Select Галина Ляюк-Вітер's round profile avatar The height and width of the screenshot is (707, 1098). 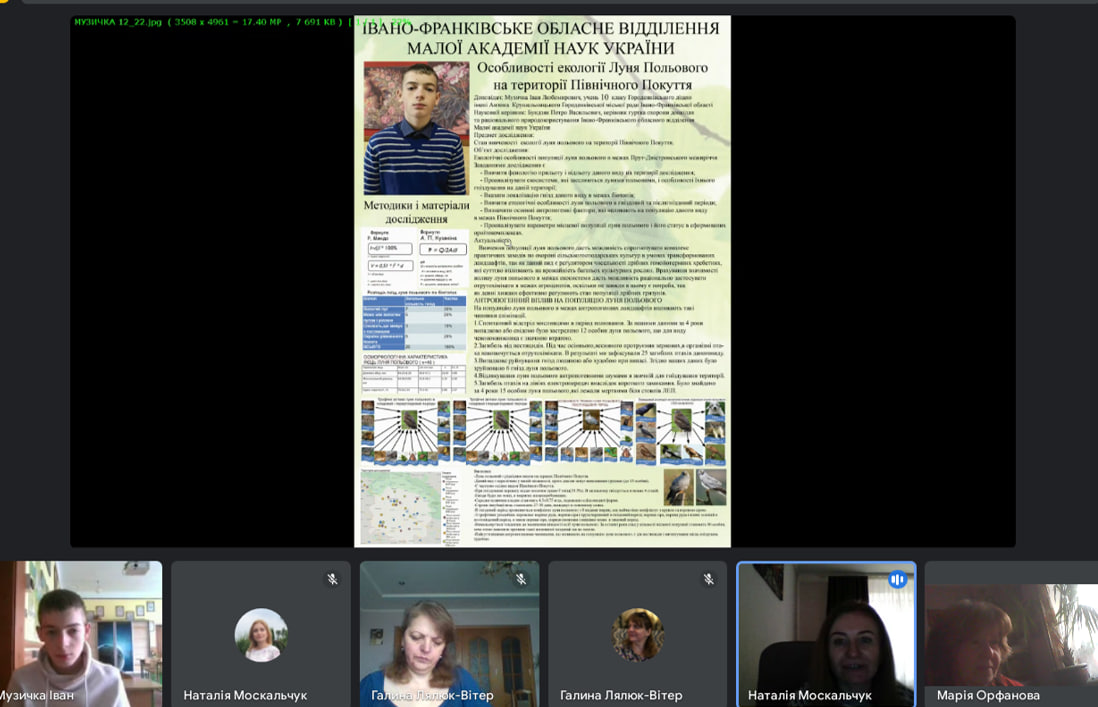tap(637, 635)
